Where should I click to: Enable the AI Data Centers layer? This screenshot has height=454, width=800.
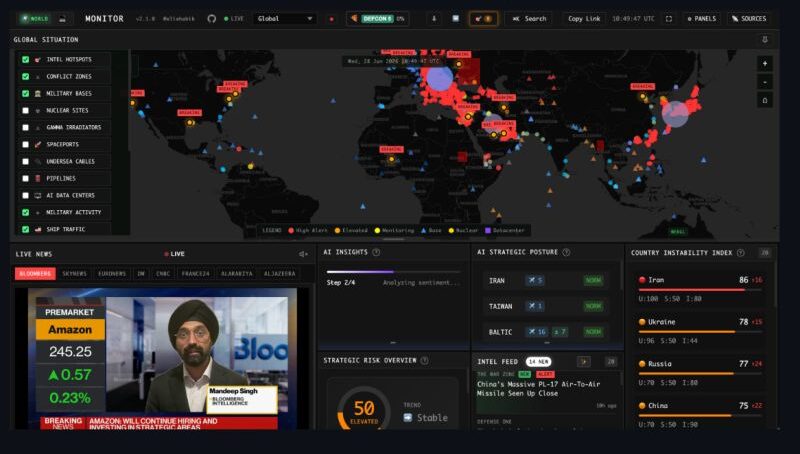point(26,195)
